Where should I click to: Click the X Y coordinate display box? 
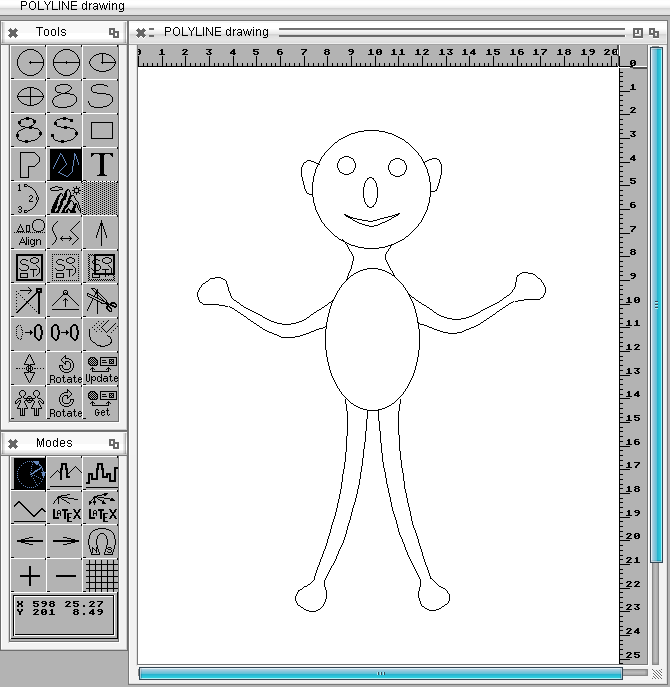pyautogui.click(x=65, y=614)
